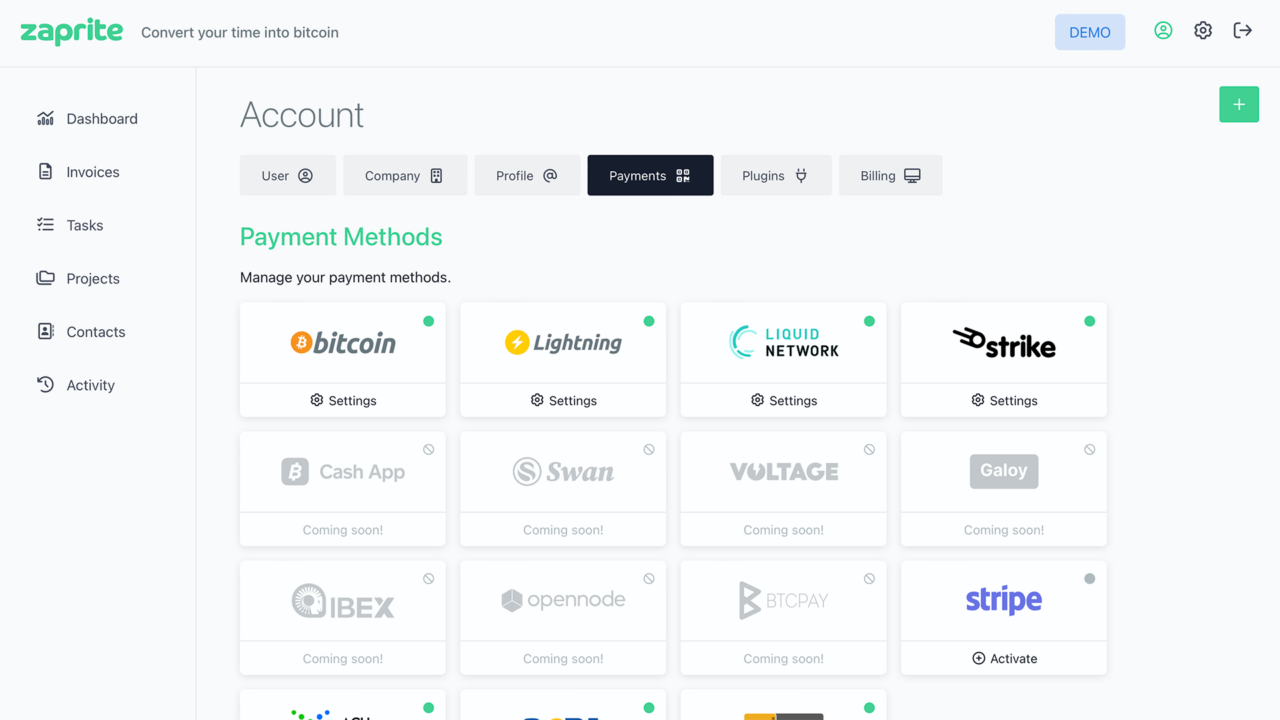The image size is (1280, 720).
Task: Click the Liquid Network logo card
Action: (x=784, y=342)
